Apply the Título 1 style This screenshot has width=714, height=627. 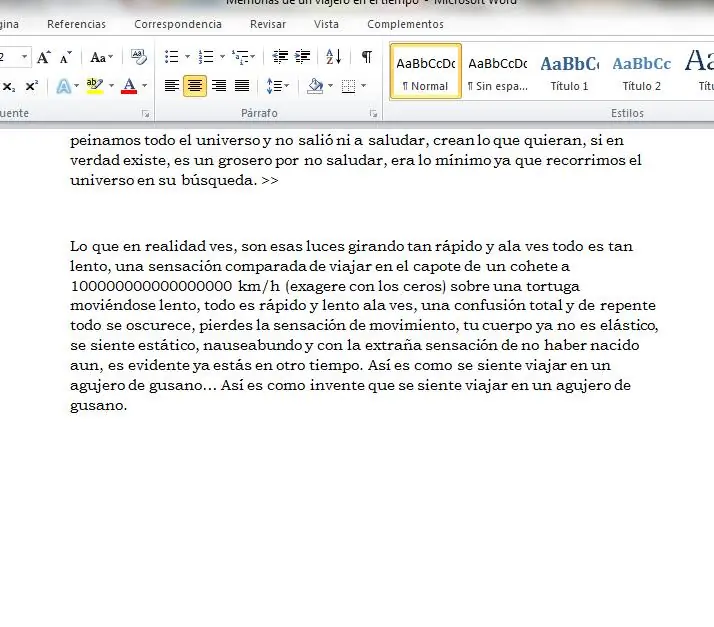pos(569,71)
